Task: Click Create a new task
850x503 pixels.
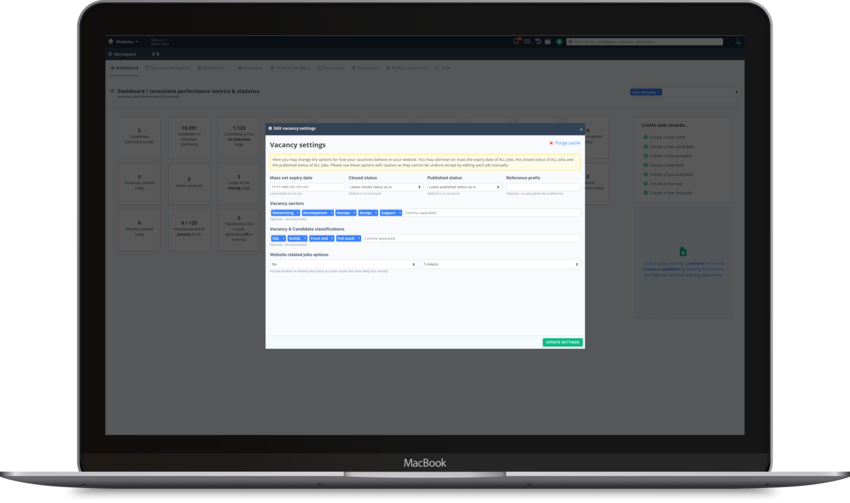Action: [666, 184]
